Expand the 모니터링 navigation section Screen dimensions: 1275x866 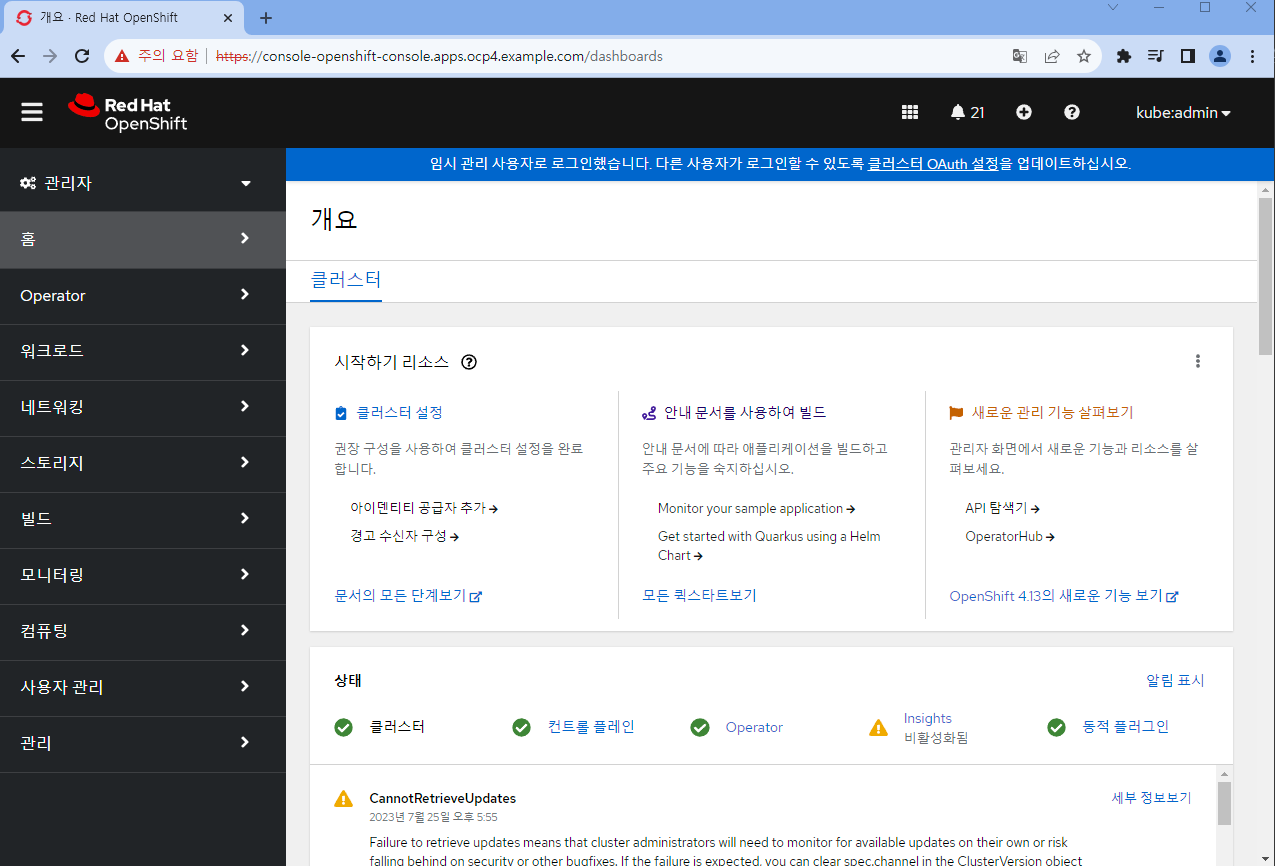pos(143,575)
